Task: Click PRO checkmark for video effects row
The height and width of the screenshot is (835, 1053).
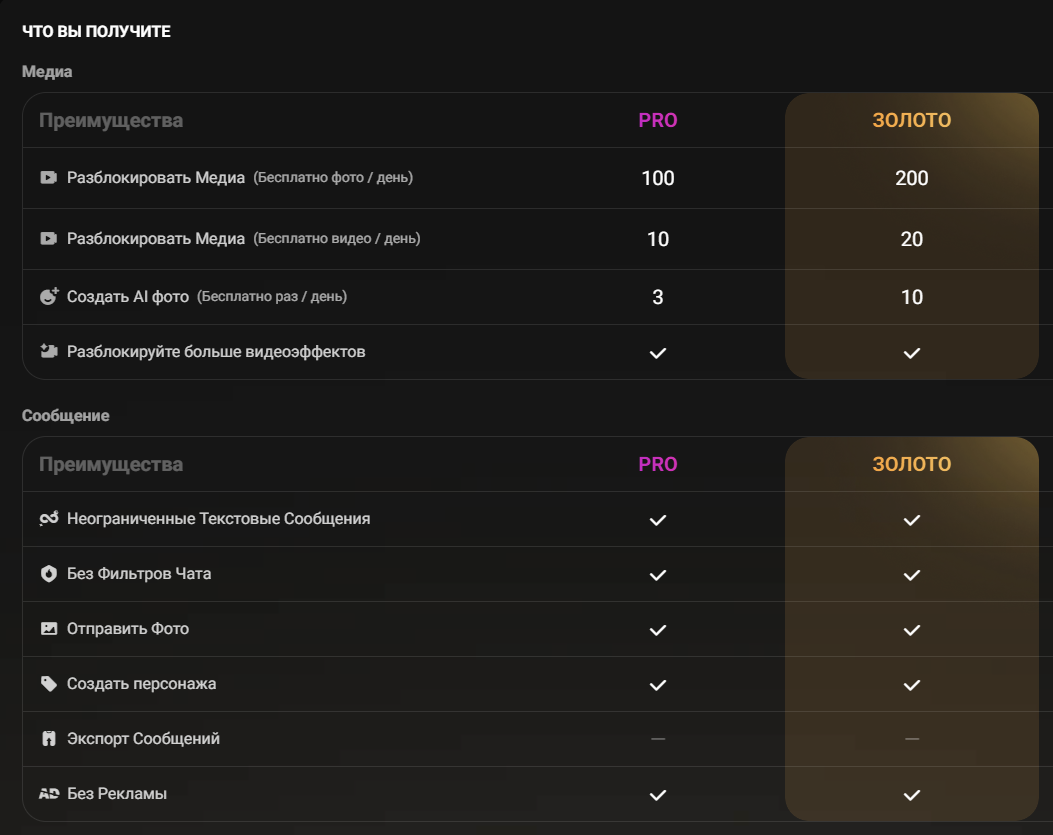Action: tap(658, 353)
